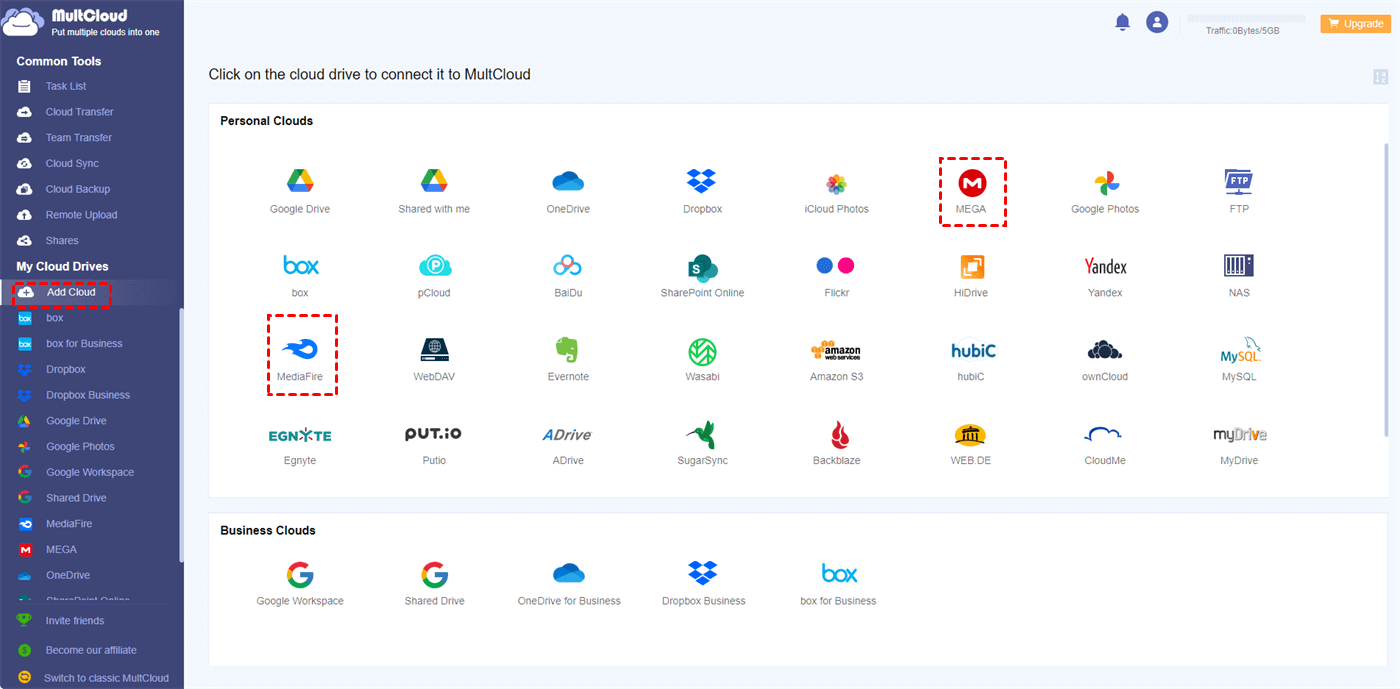The height and width of the screenshot is (689, 1400).
Task: Open the user account avatar
Action: coord(1157,22)
